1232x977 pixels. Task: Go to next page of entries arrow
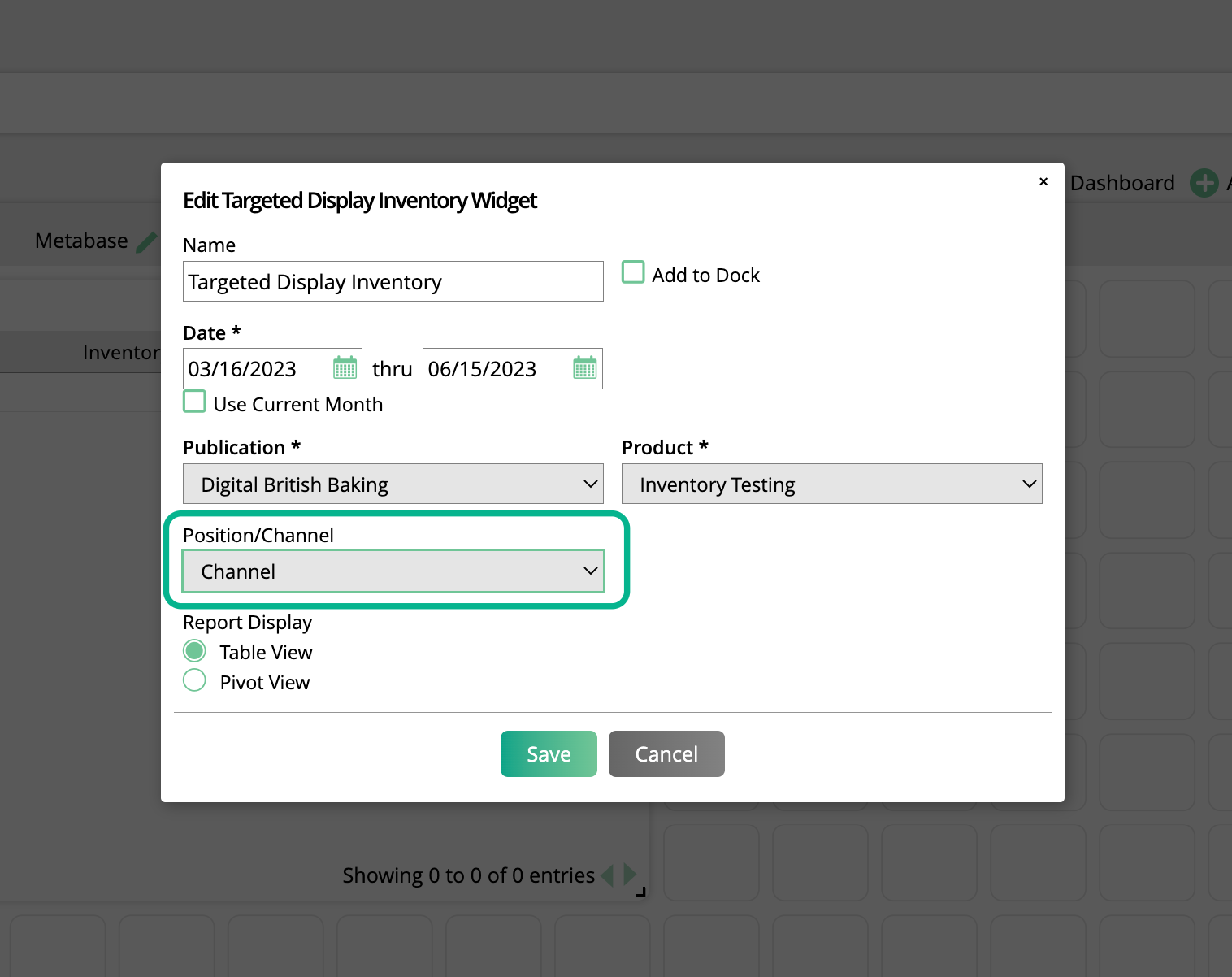[630, 875]
